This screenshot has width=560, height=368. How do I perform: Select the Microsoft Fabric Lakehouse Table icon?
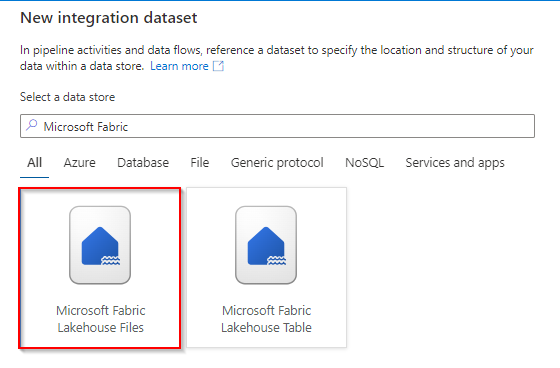266,245
